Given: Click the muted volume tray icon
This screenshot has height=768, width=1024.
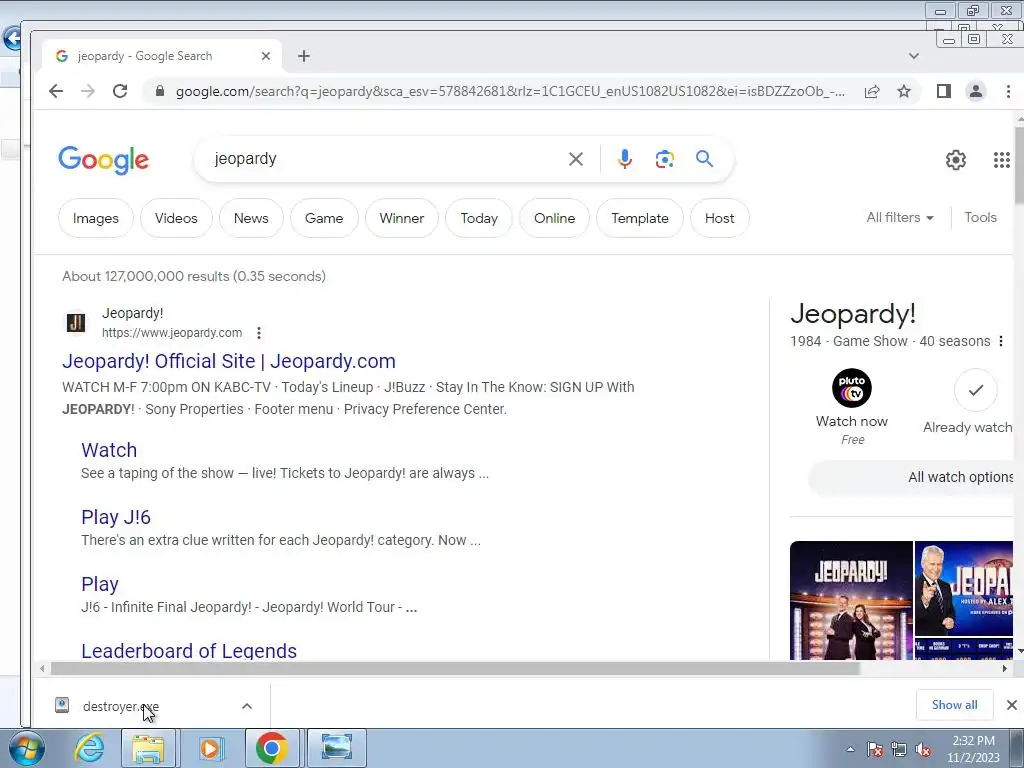Looking at the screenshot, I should point(923,750).
